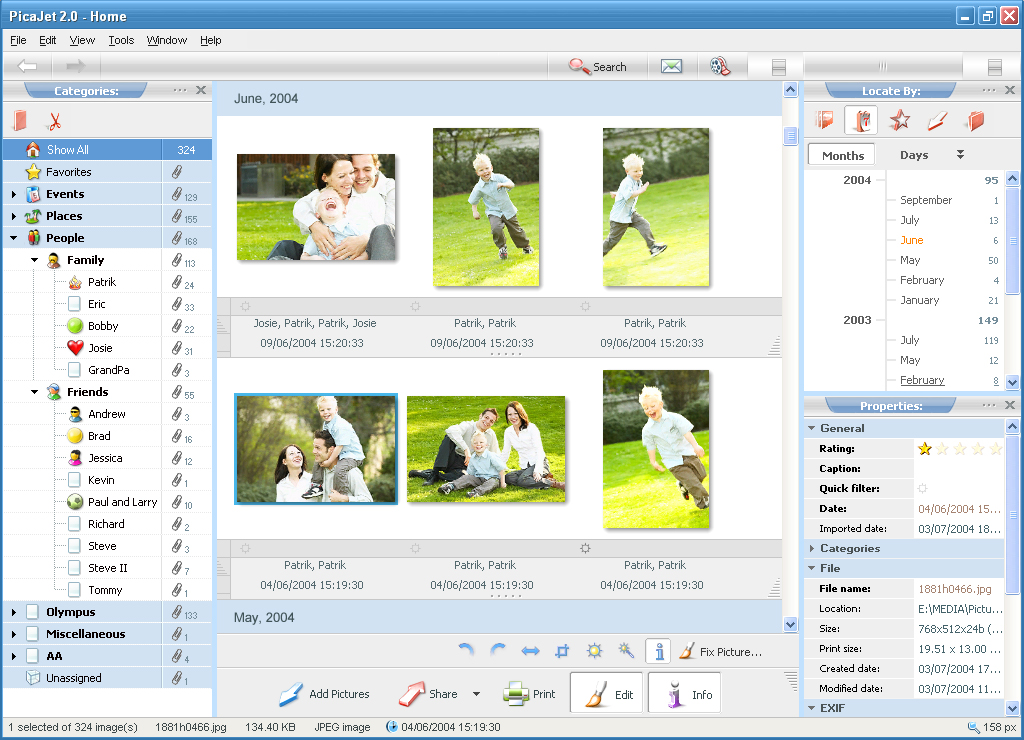Click the back navigation arrow

pyautogui.click(x=27, y=66)
